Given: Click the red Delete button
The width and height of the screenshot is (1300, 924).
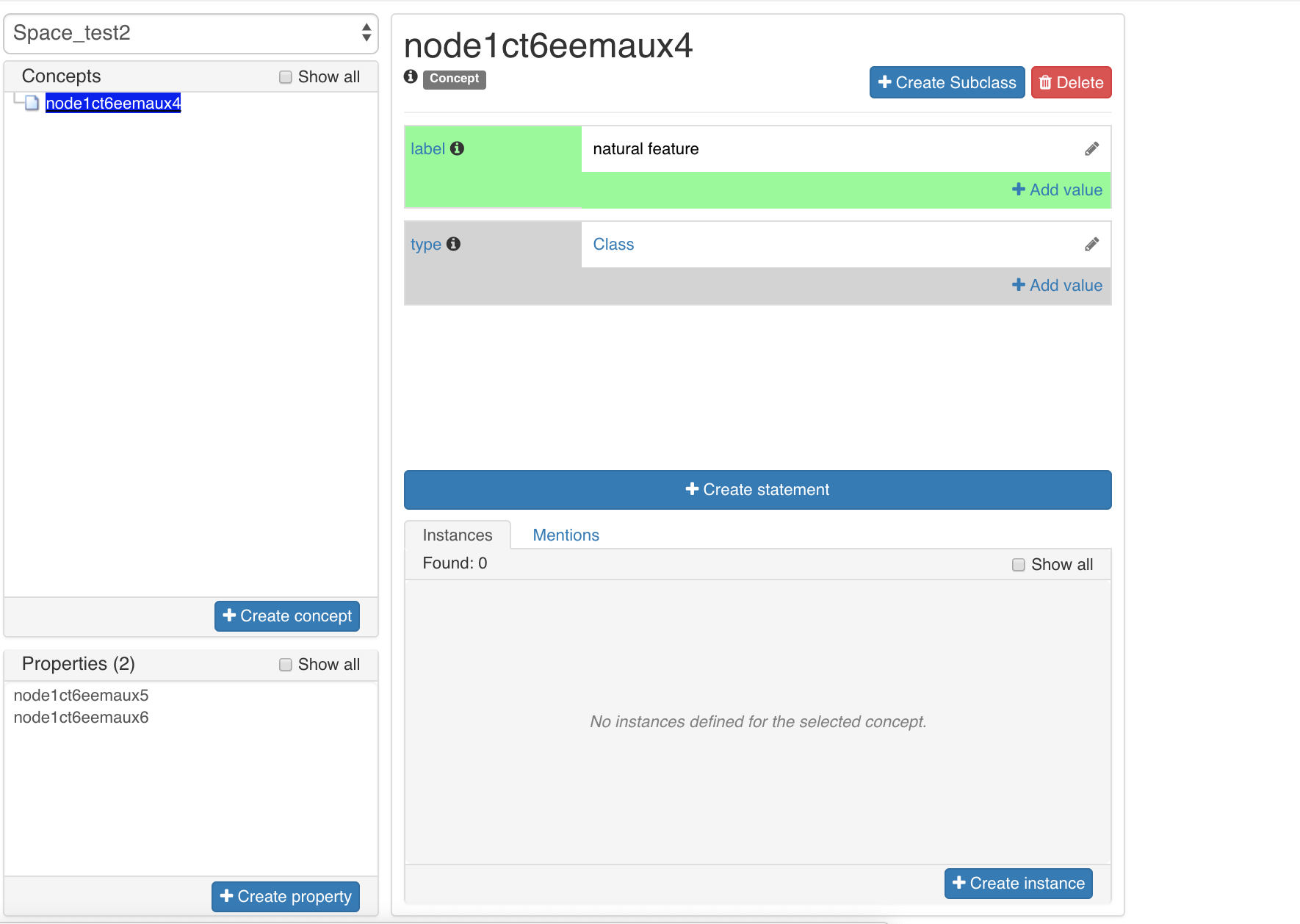Looking at the screenshot, I should coord(1071,82).
